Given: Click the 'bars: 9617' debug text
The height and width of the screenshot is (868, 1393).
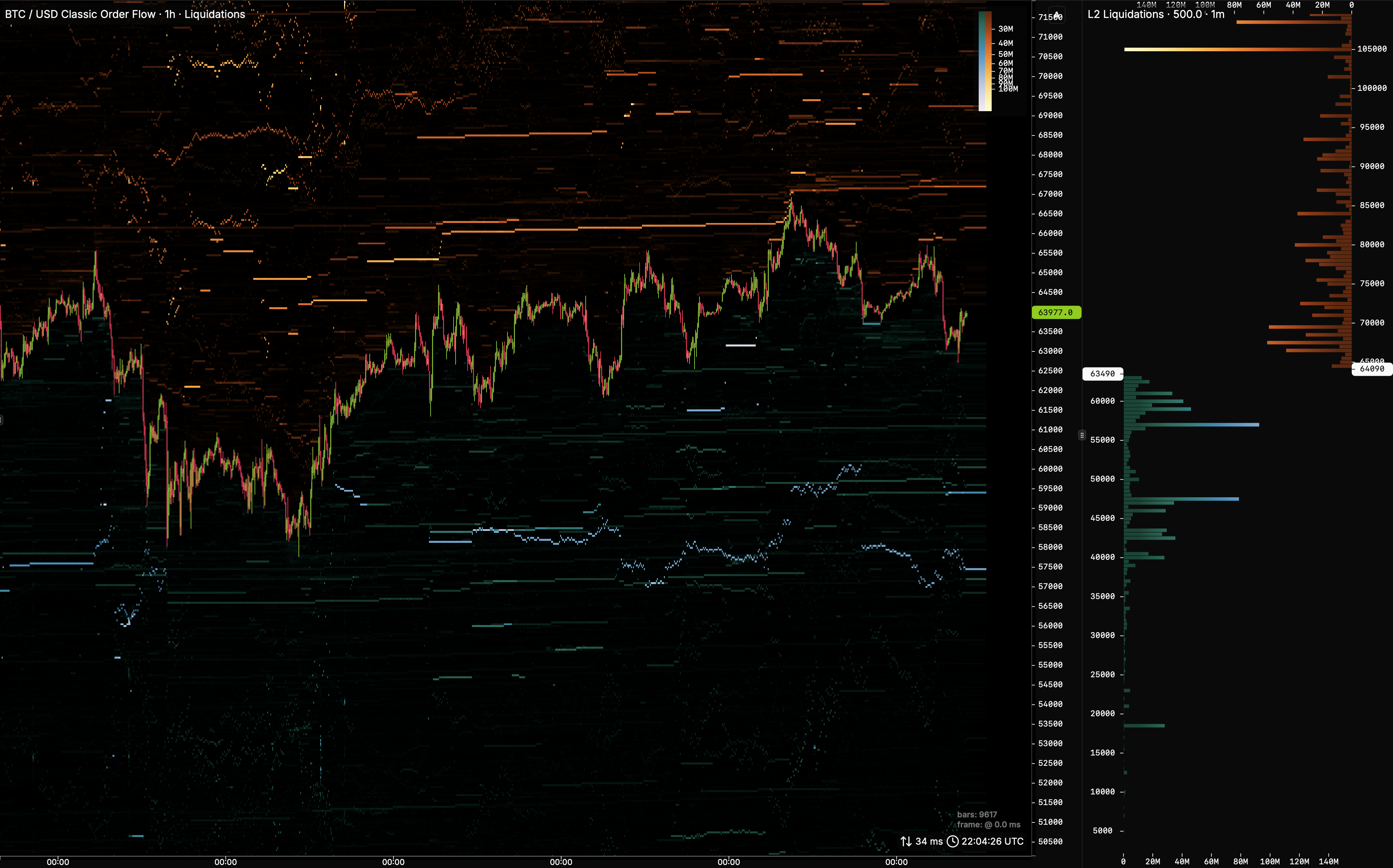Looking at the screenshot, I should [977, 815].
